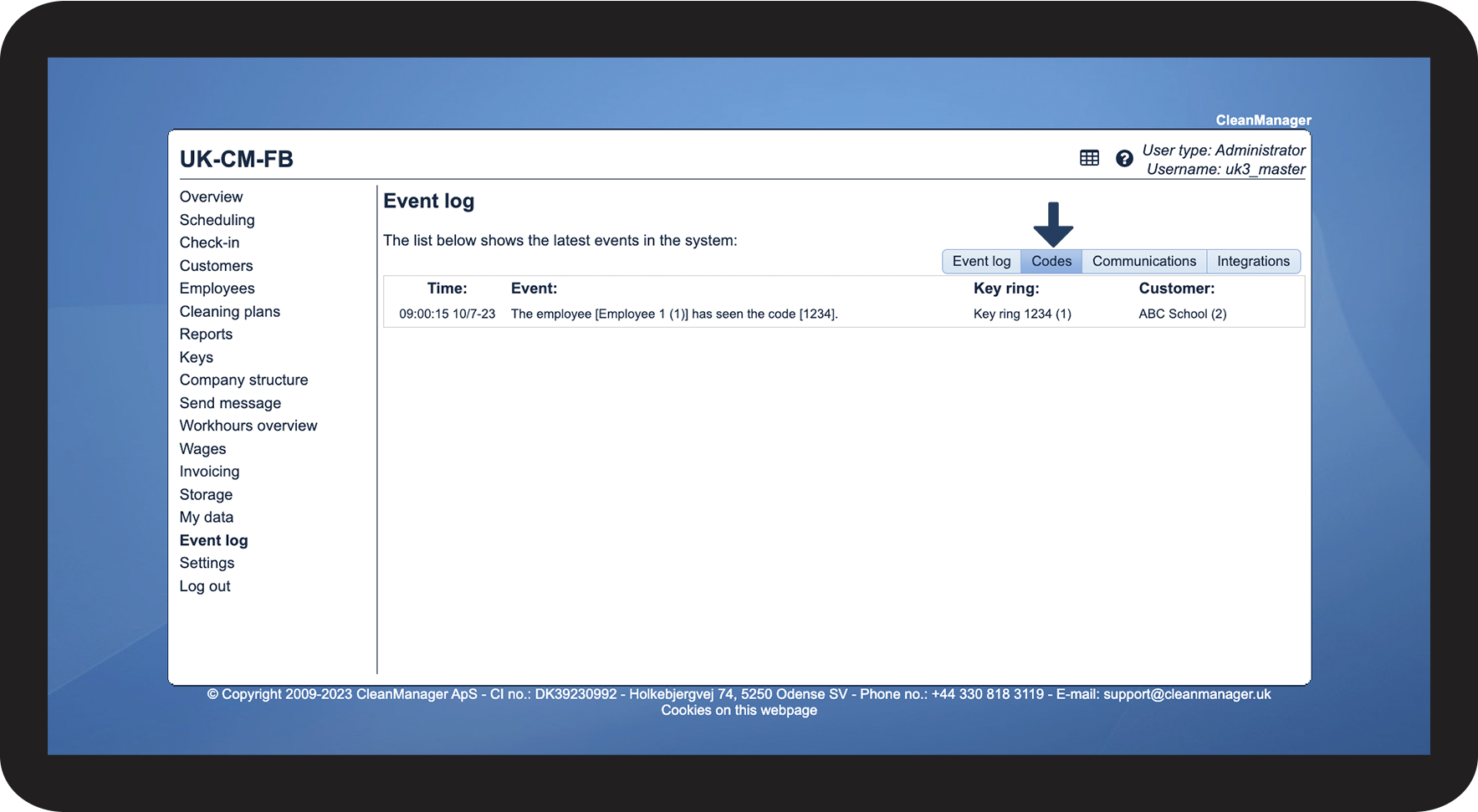Open the help question mark icon
1478x812 pixels.
(1124, 158)
